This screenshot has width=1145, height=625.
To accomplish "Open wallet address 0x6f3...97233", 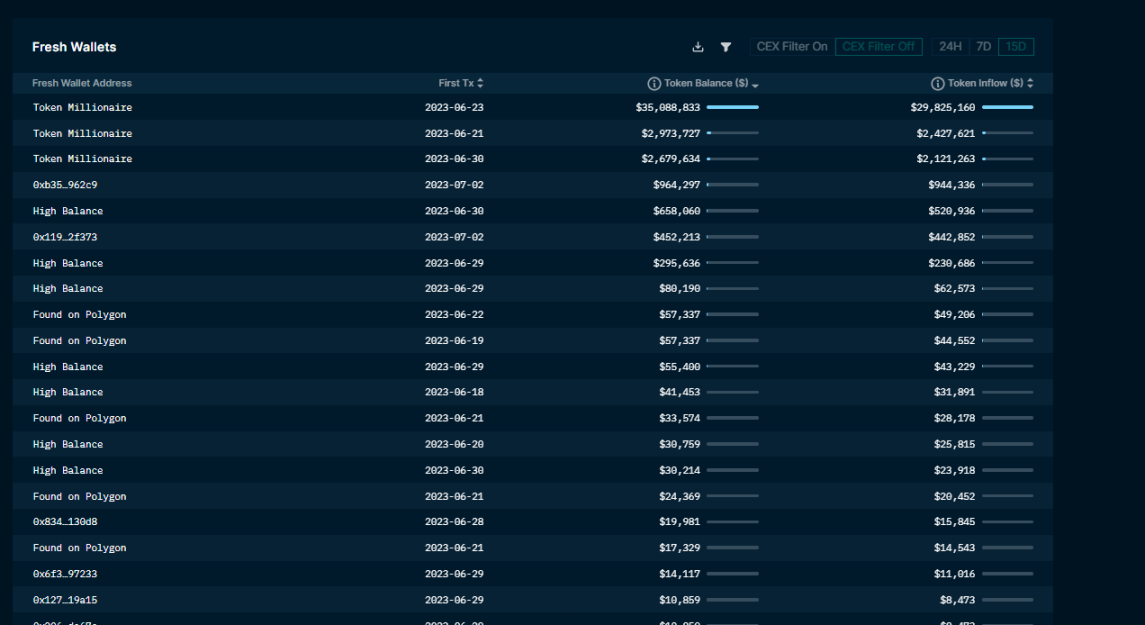I will pyautogui.click(x=65, y=574).
